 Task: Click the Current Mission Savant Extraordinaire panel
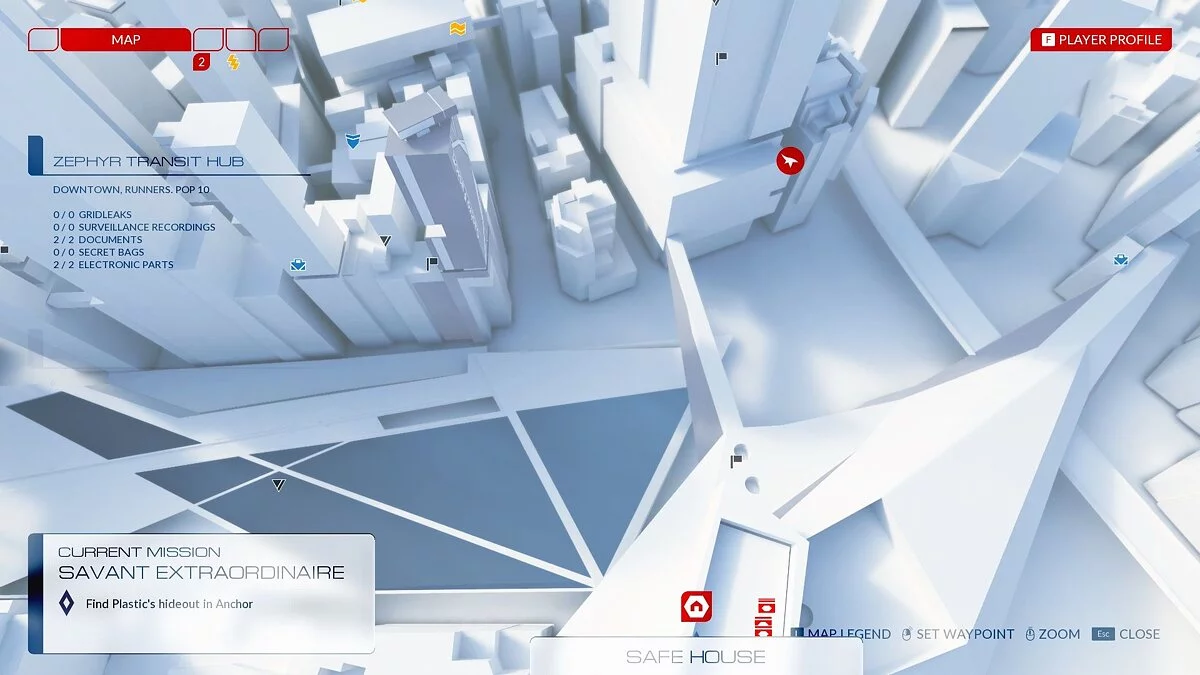click(201, 593)
